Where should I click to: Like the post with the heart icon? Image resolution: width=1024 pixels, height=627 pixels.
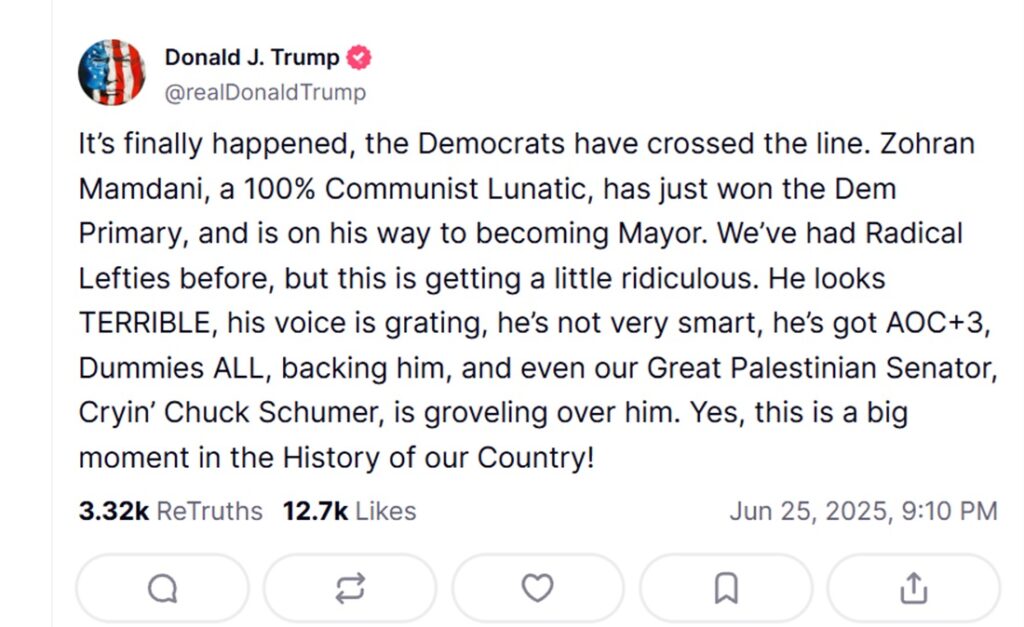[538, 589]
